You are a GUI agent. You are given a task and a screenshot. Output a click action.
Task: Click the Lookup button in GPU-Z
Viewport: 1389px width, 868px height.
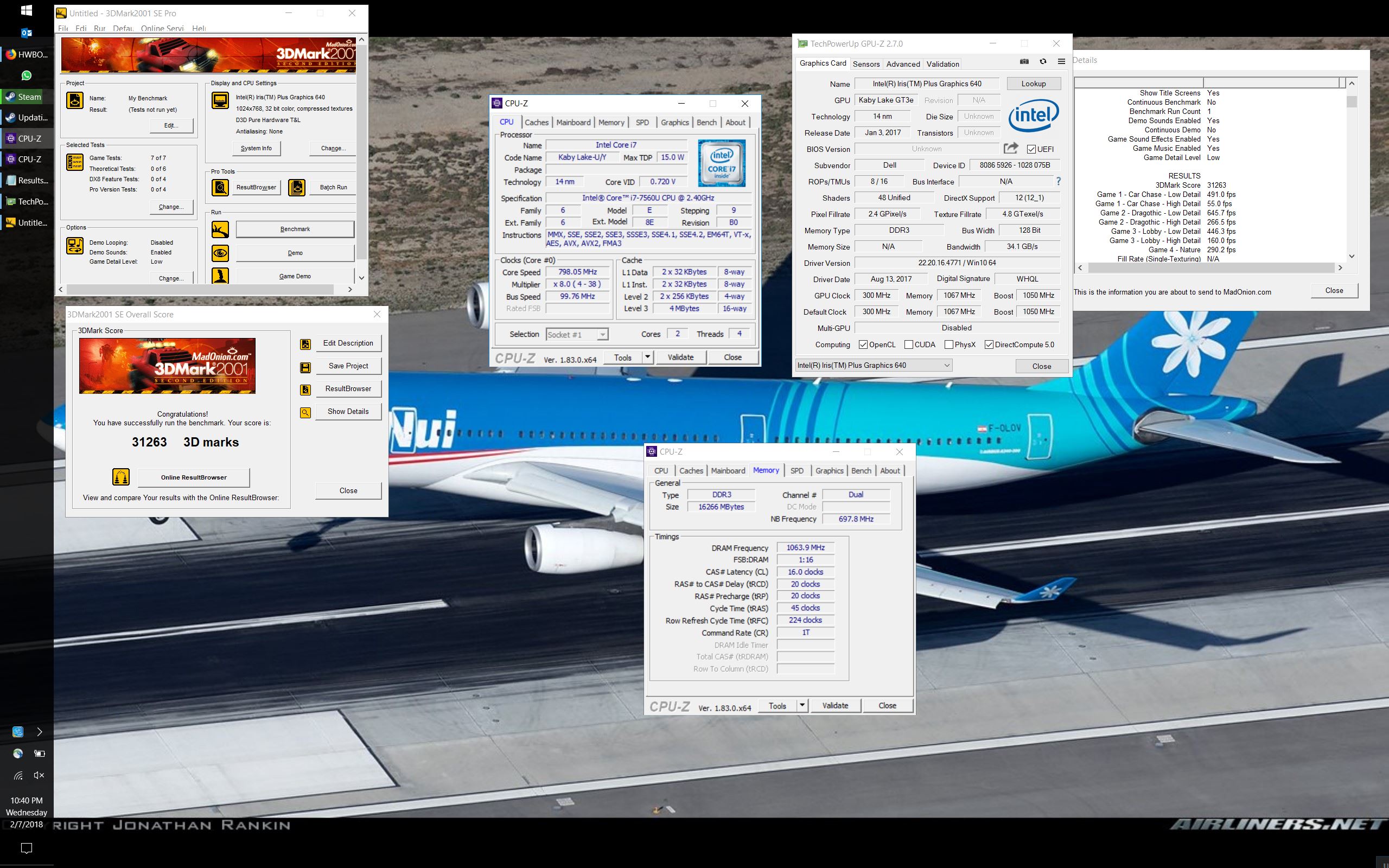(x=1033, y=84)
